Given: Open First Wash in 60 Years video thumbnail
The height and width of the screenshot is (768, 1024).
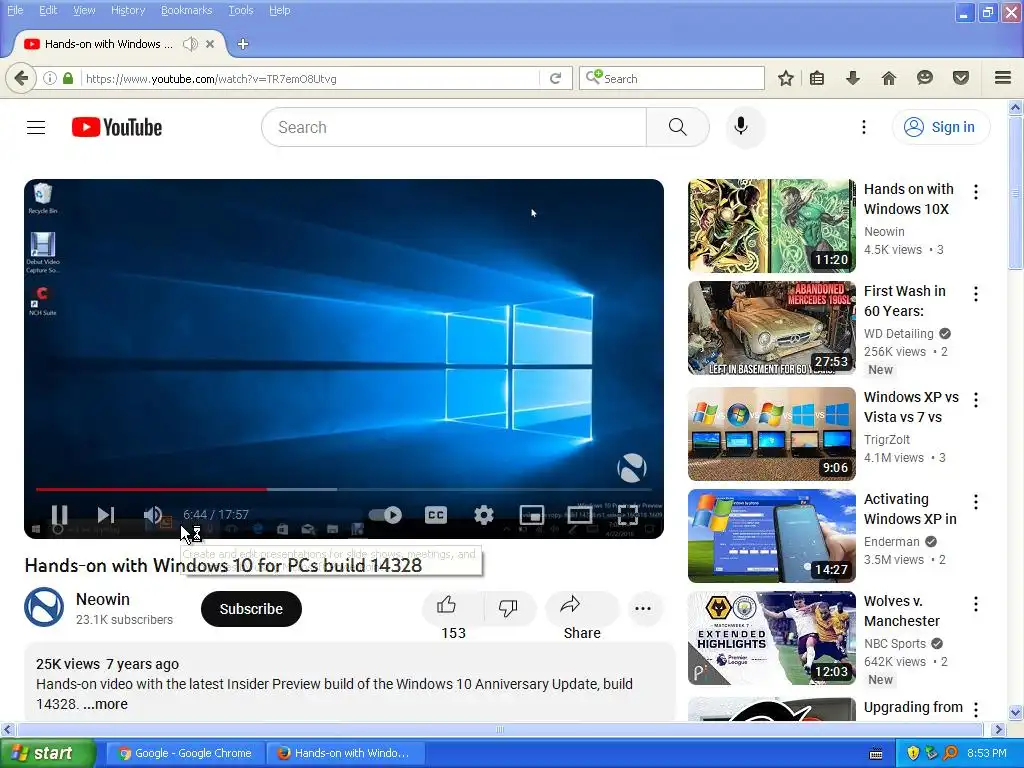Looking at the screenshot, I should point(771,328).
